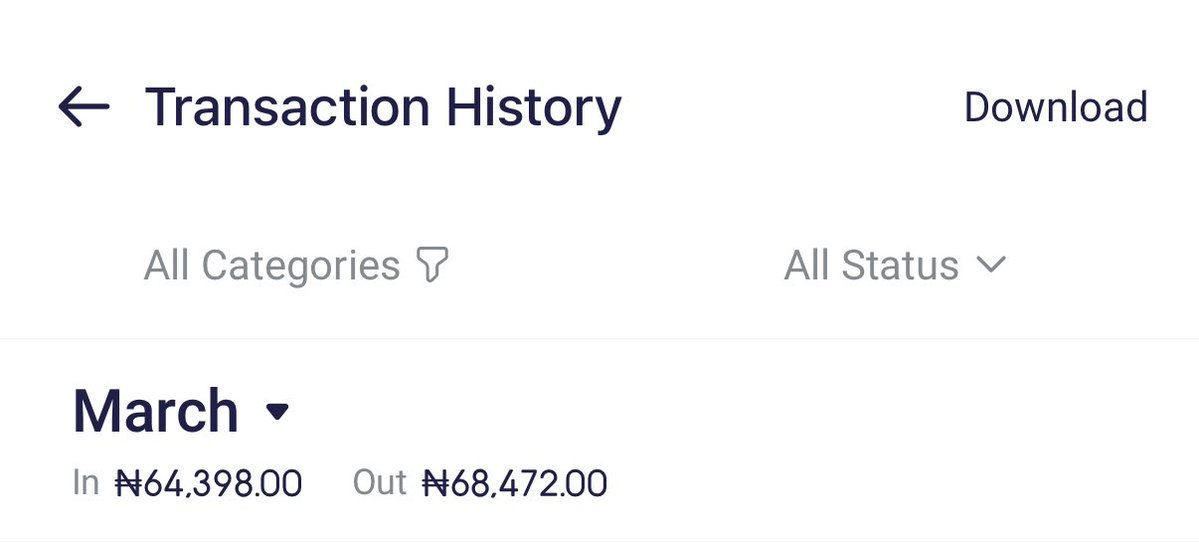
Task: Select the All Status filter label
Action: 871,266
